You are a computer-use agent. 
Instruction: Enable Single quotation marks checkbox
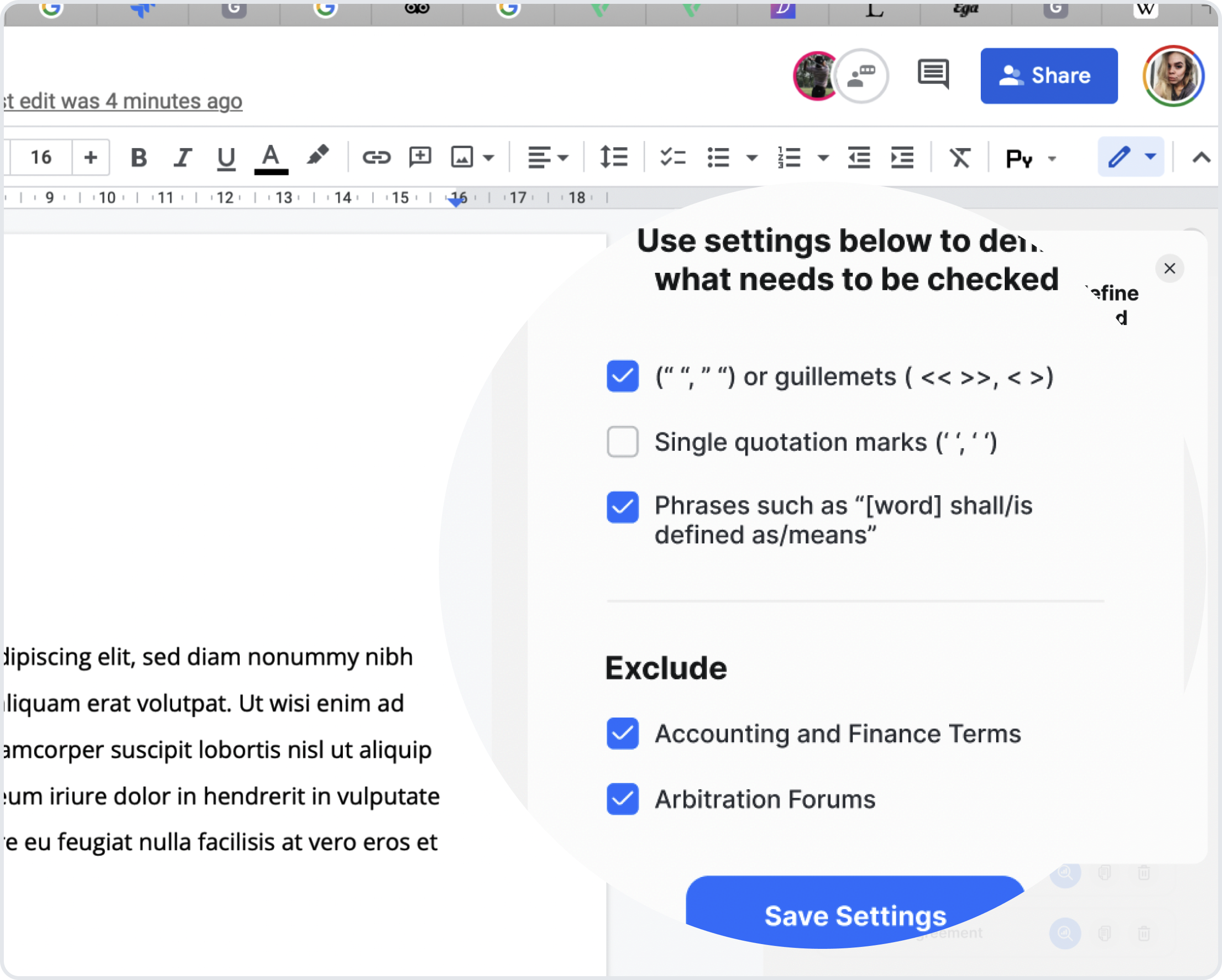coord(623,442)
